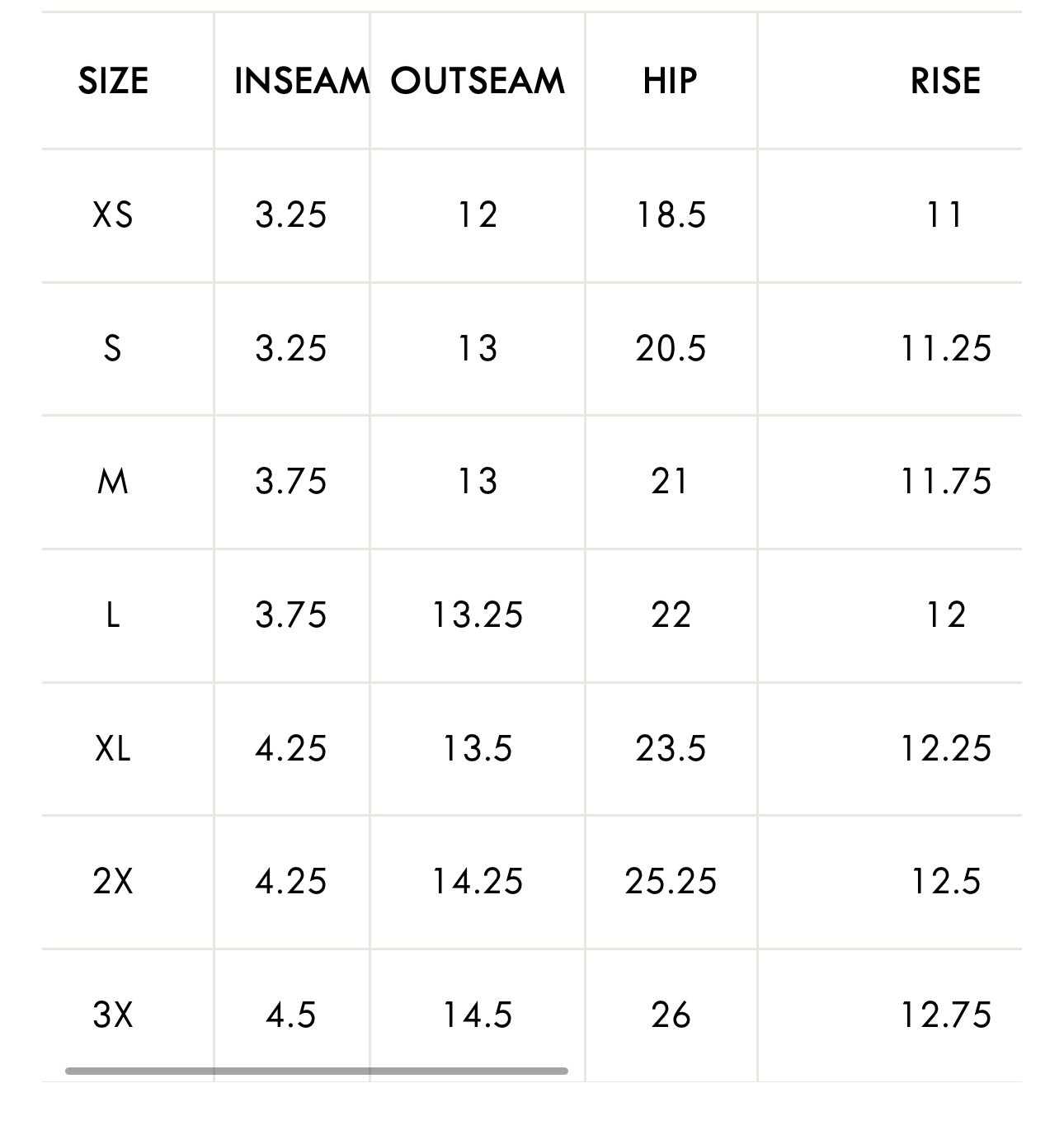1064x1121 pixels.
Task: Select the M size row label
Action: coord(113,482)
